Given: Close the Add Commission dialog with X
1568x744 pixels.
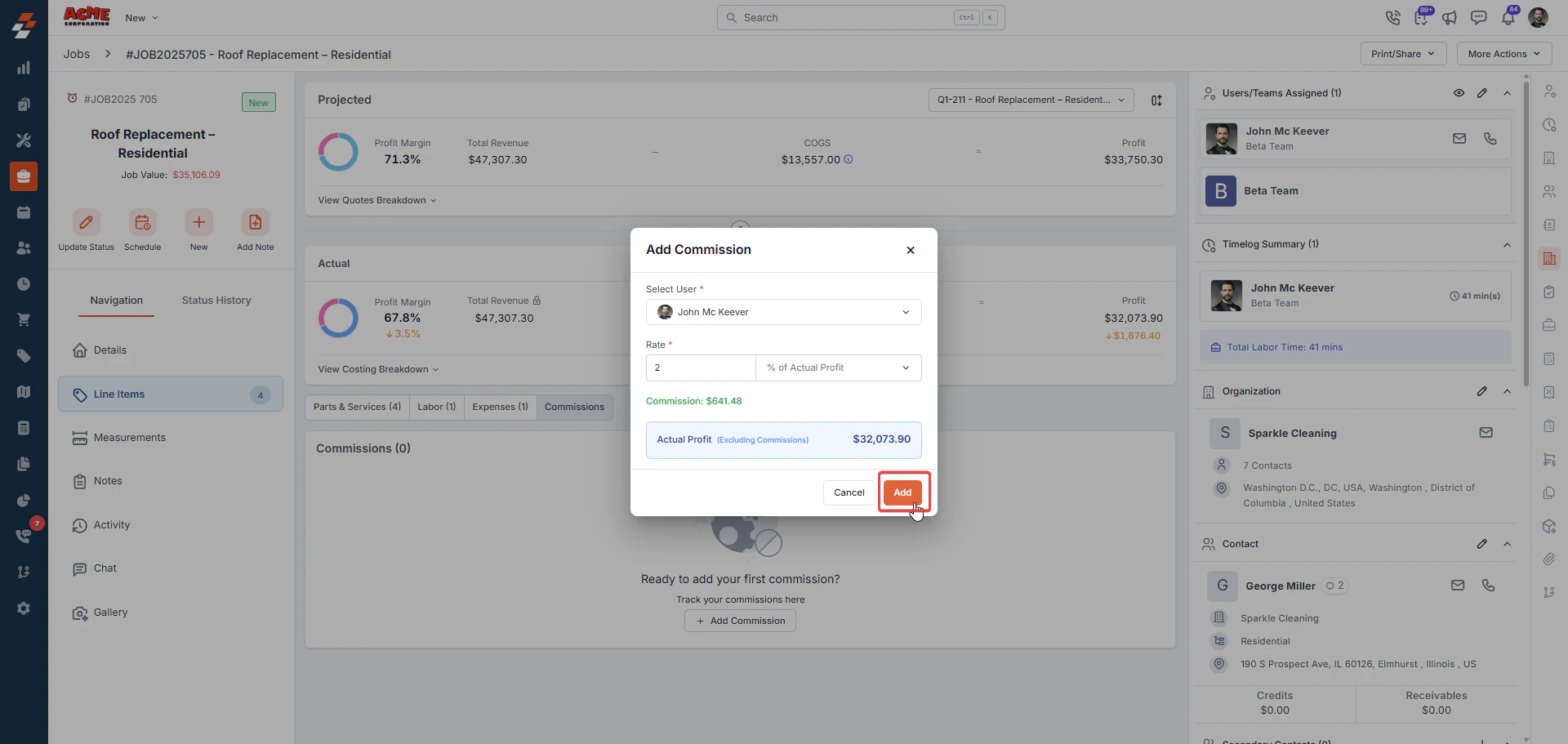Looking at the screenshot, I should click(911, 250).
